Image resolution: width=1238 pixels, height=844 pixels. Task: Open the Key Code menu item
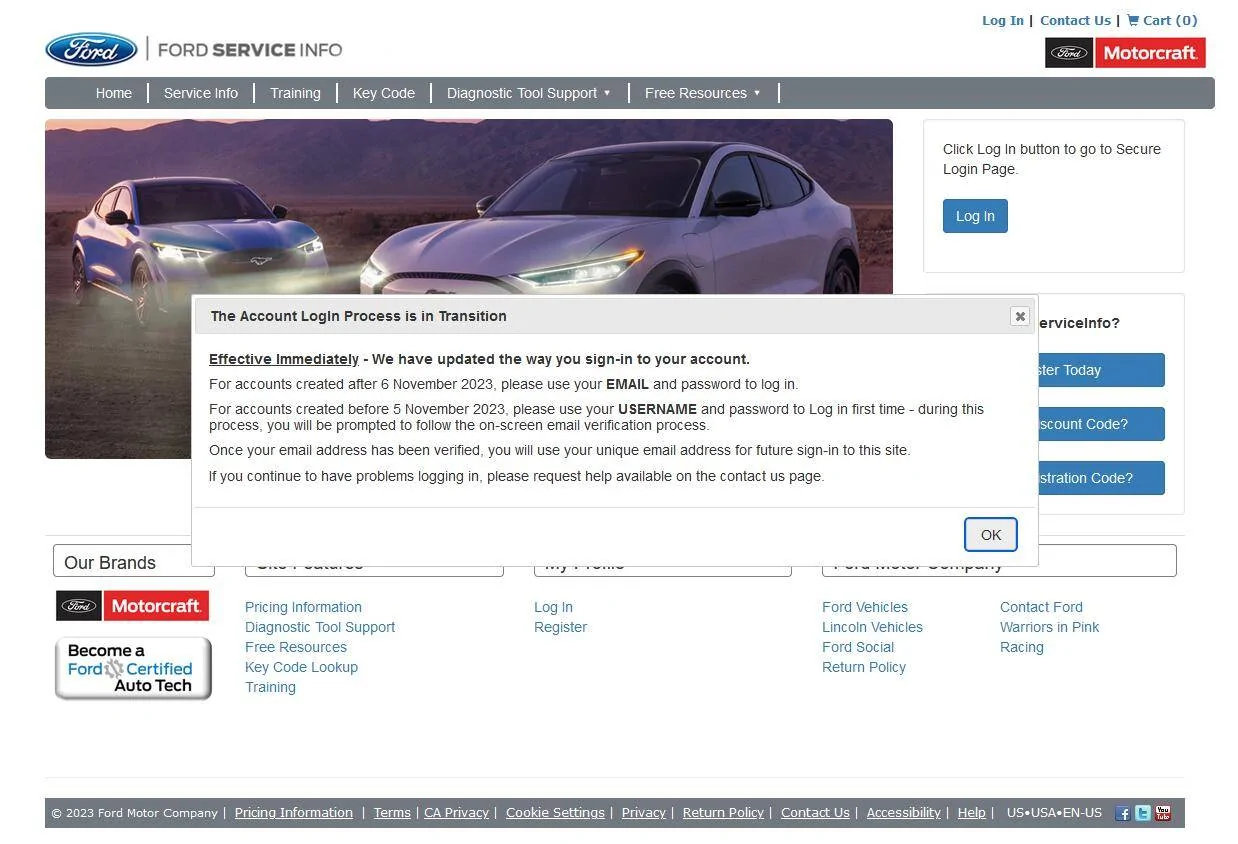click(x=384, y=93)
